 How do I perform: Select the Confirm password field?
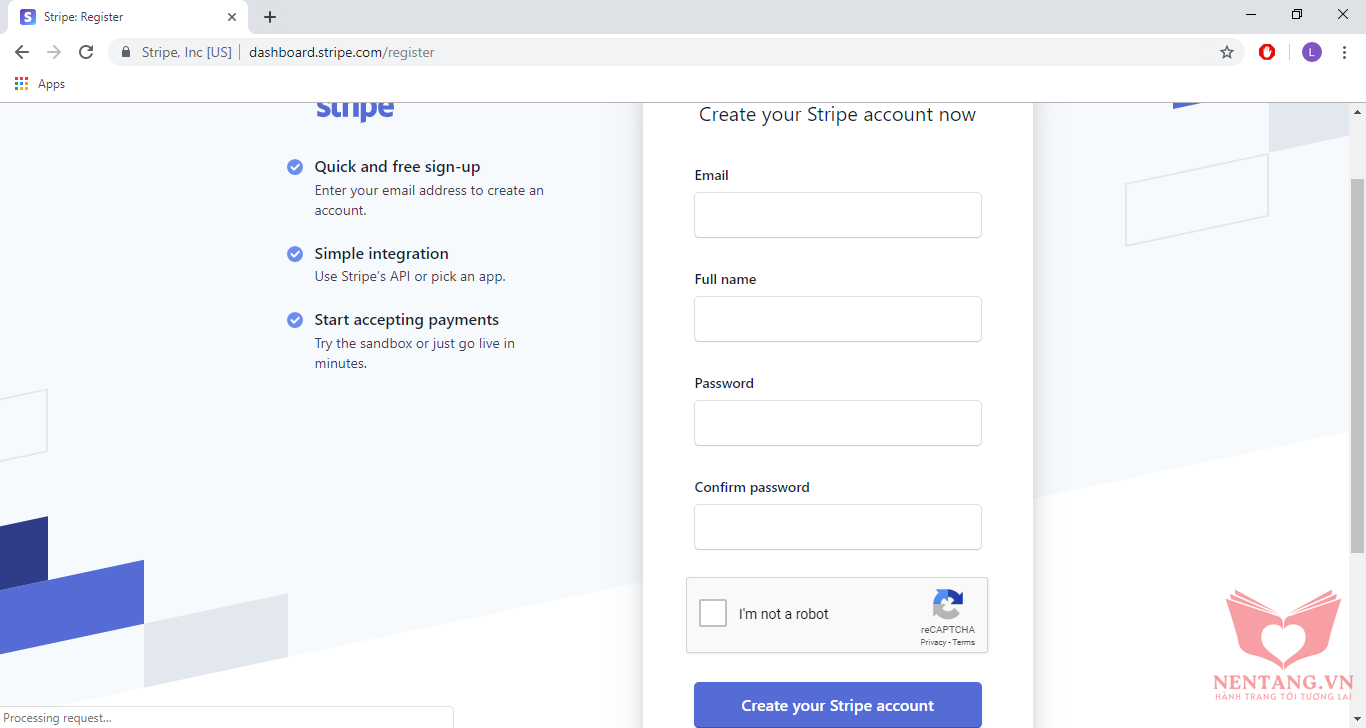click(x=837, y=527)
